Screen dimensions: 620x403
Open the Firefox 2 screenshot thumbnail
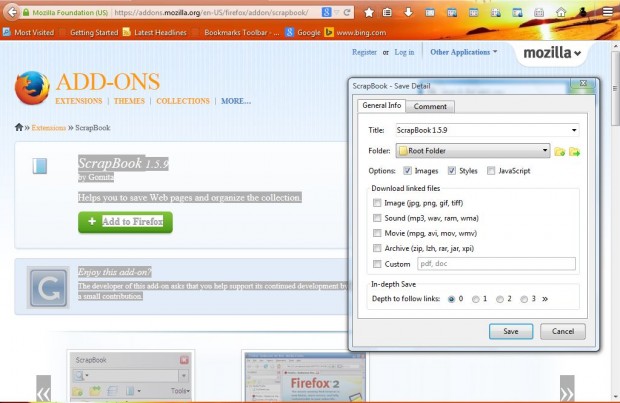[304, 377]
